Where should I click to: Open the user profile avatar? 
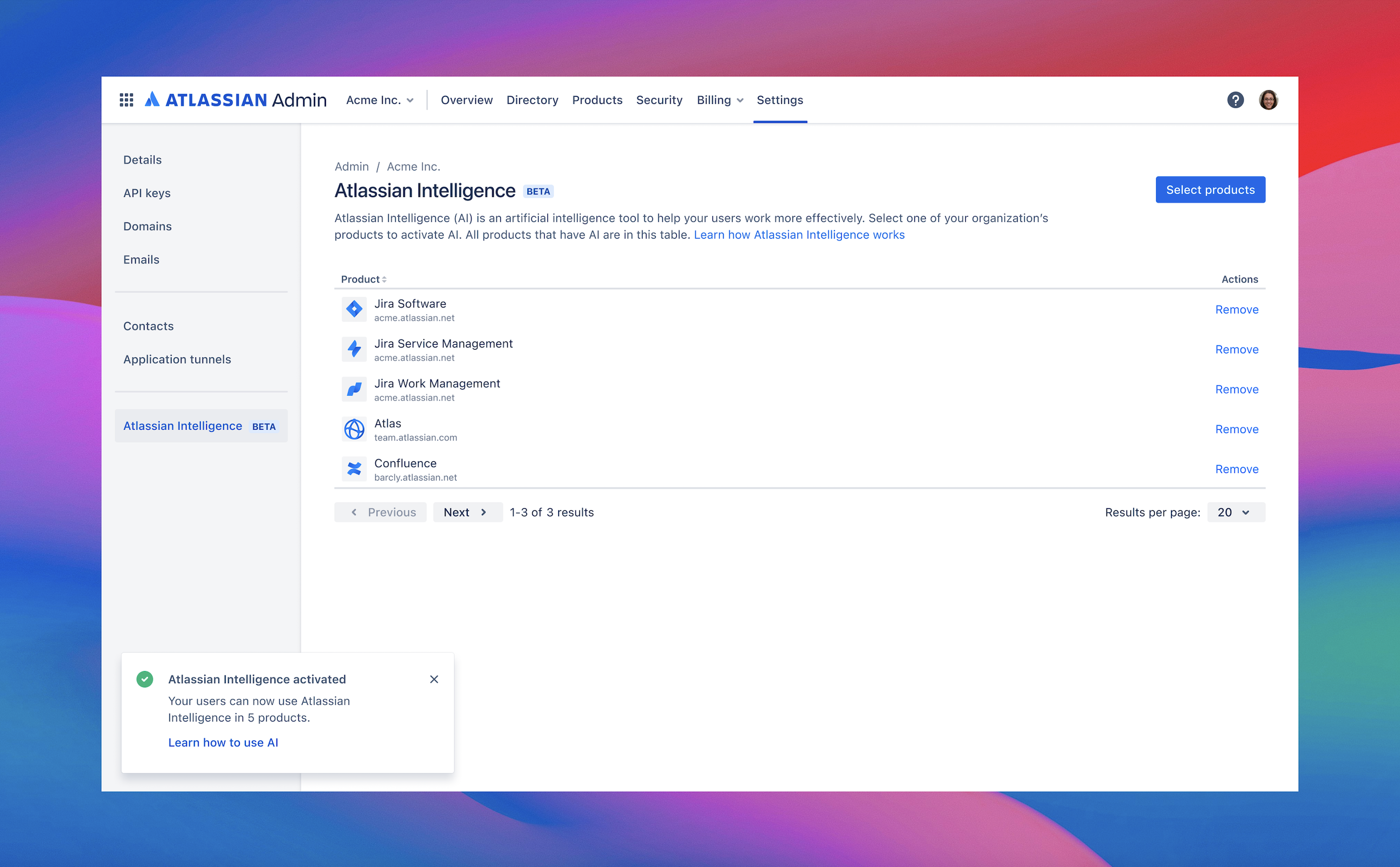1268,100
